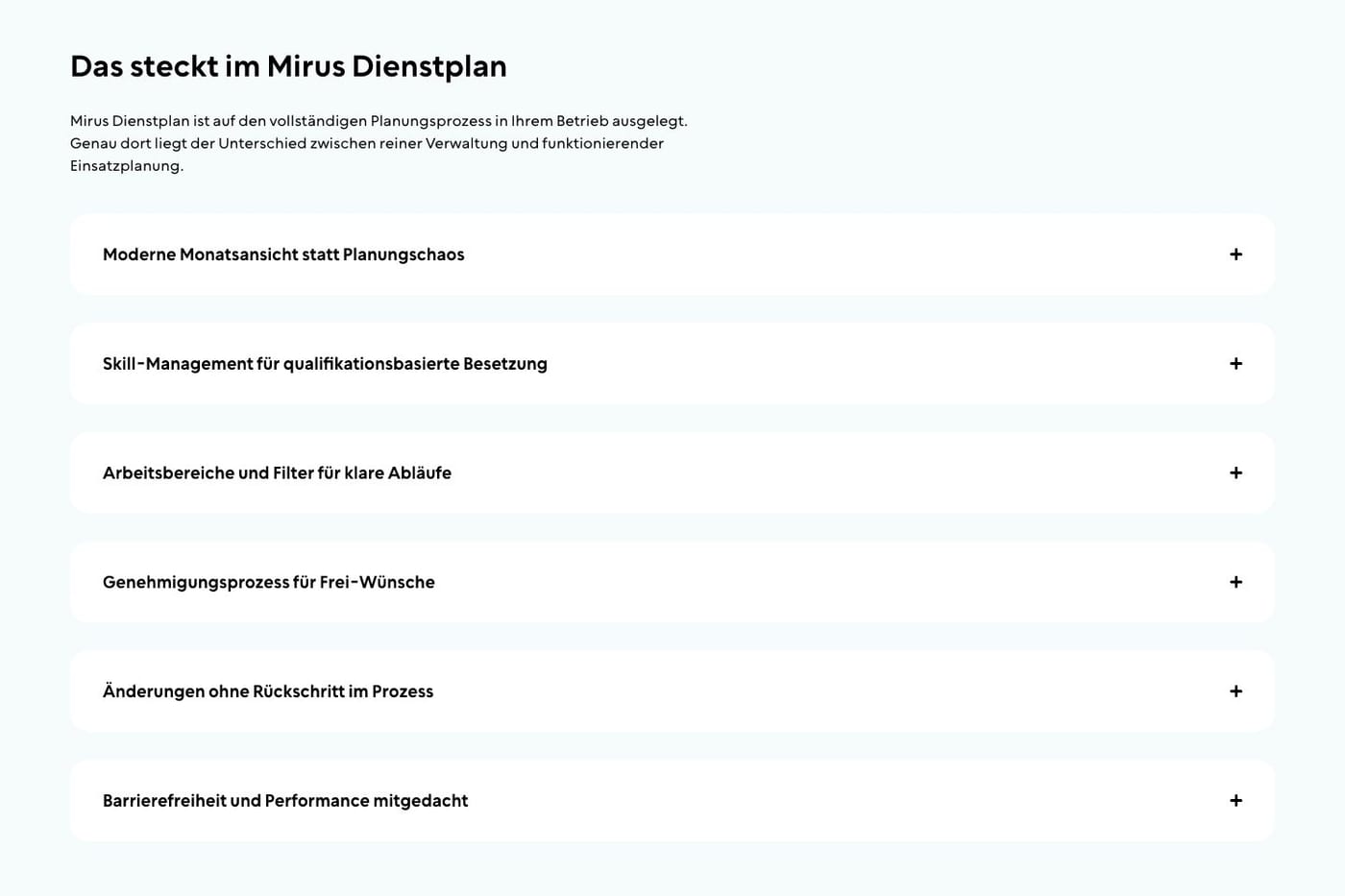Open 'Genehmigungsprozess für Frei-Wünsche' title text
Viewport: 1345px width, 896px height.
tap(269, 582)
